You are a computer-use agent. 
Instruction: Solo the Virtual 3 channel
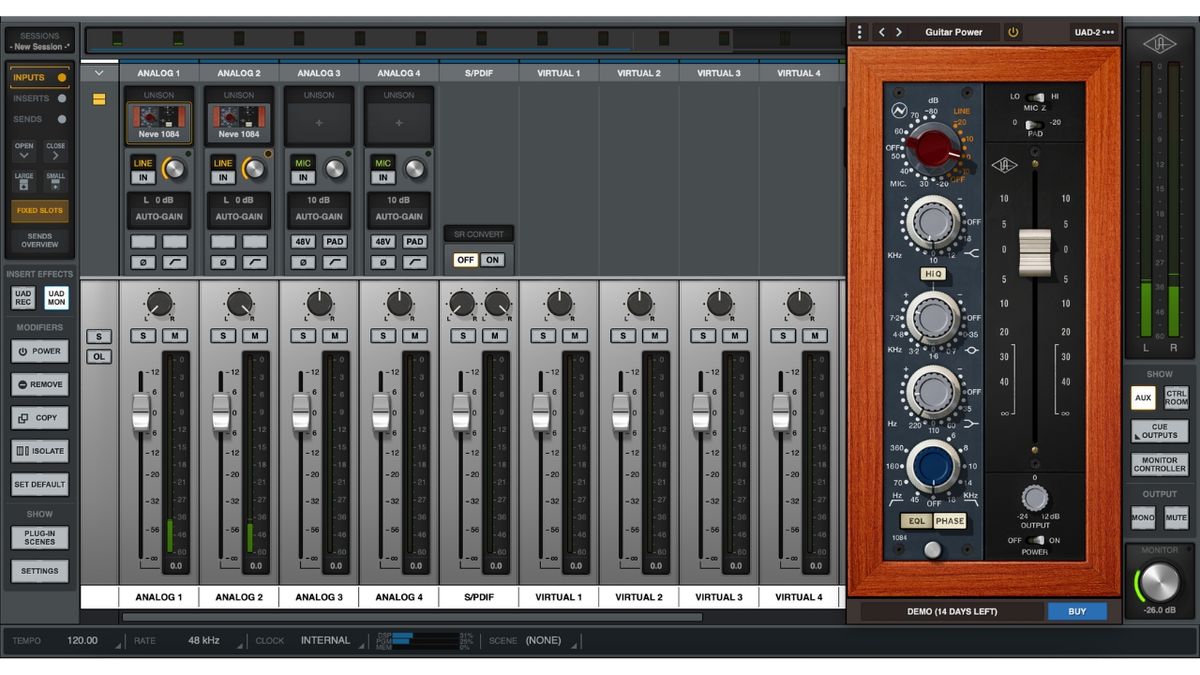click(x=703, y=336)
